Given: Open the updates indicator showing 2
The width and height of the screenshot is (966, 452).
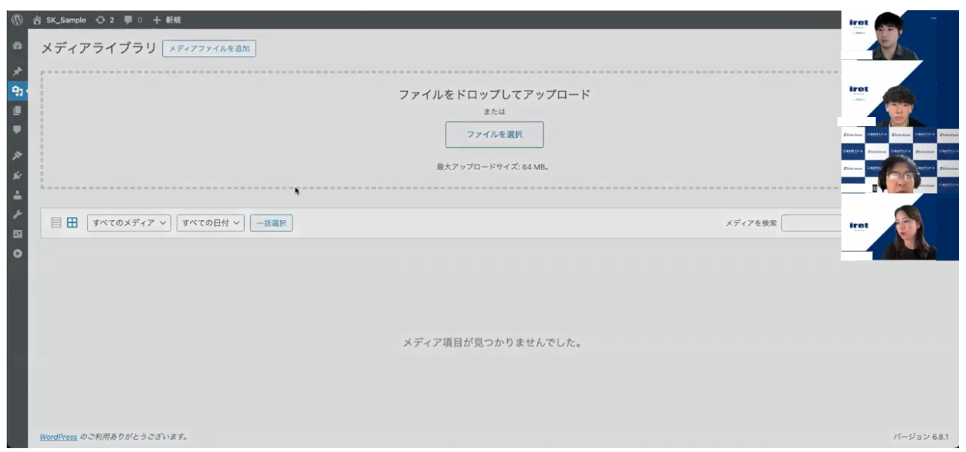Looking at the screenshot, I should coord(105,20).
